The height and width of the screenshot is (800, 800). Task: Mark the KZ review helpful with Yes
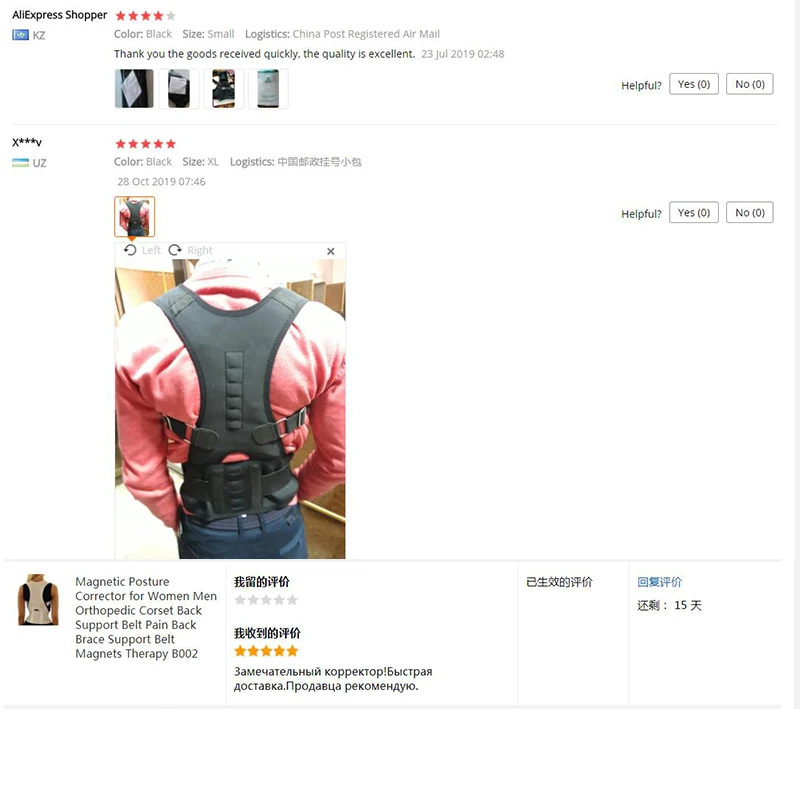pyautogui.click(x=694, y=84)
